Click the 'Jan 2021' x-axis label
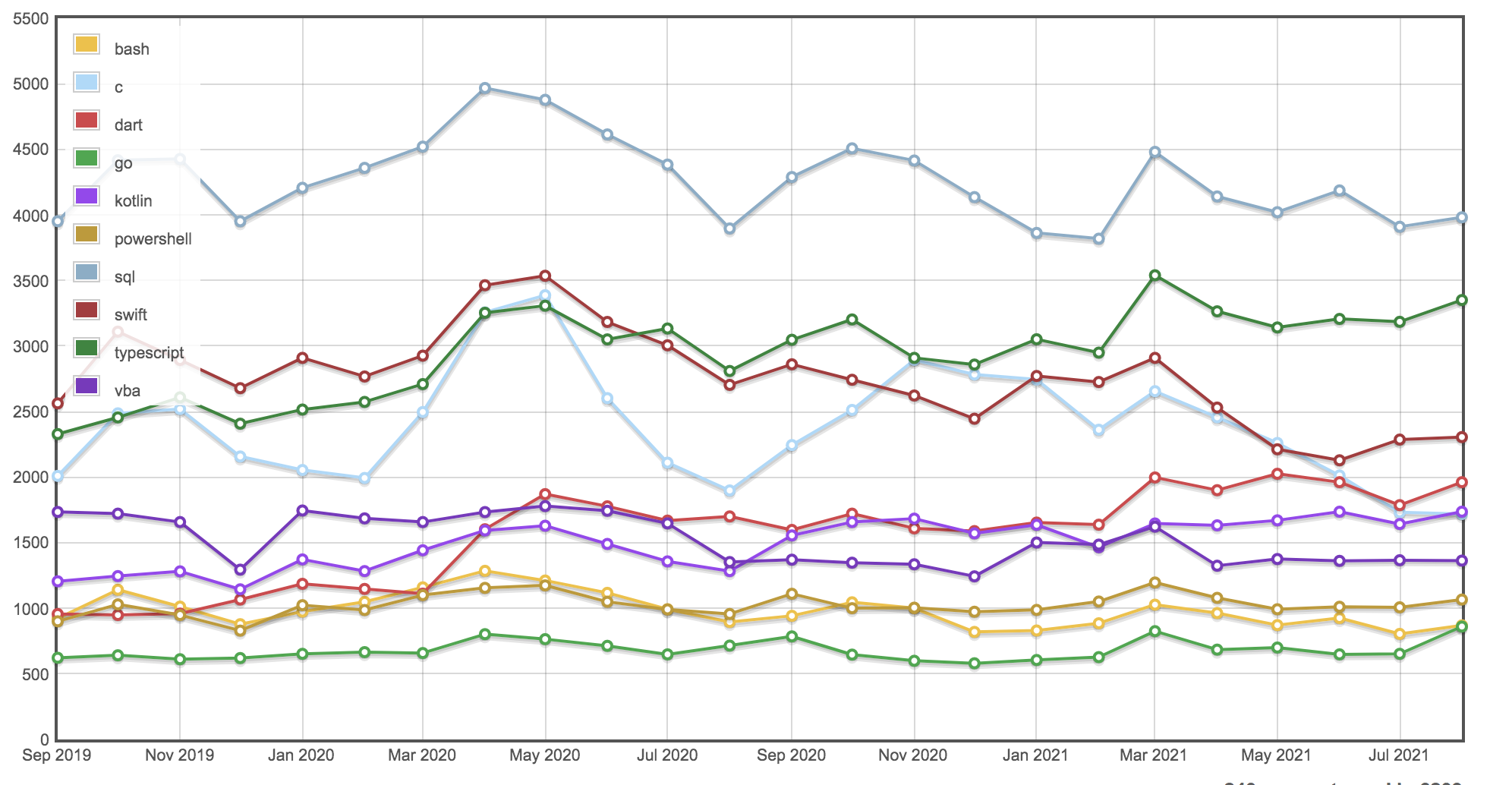The height and width of the screenshot is (785, 1512). 1035,755
